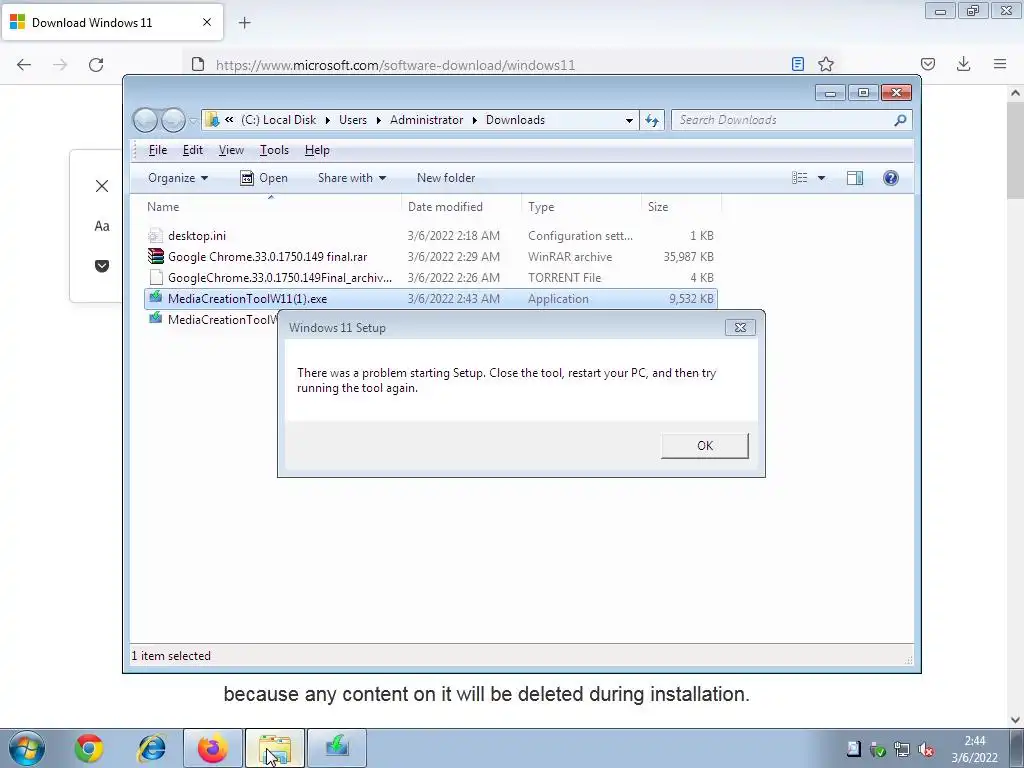This screenshot has width=1024, height=768.
Task: Open Firefox hamburger menu
Action: coord(1000,64)
